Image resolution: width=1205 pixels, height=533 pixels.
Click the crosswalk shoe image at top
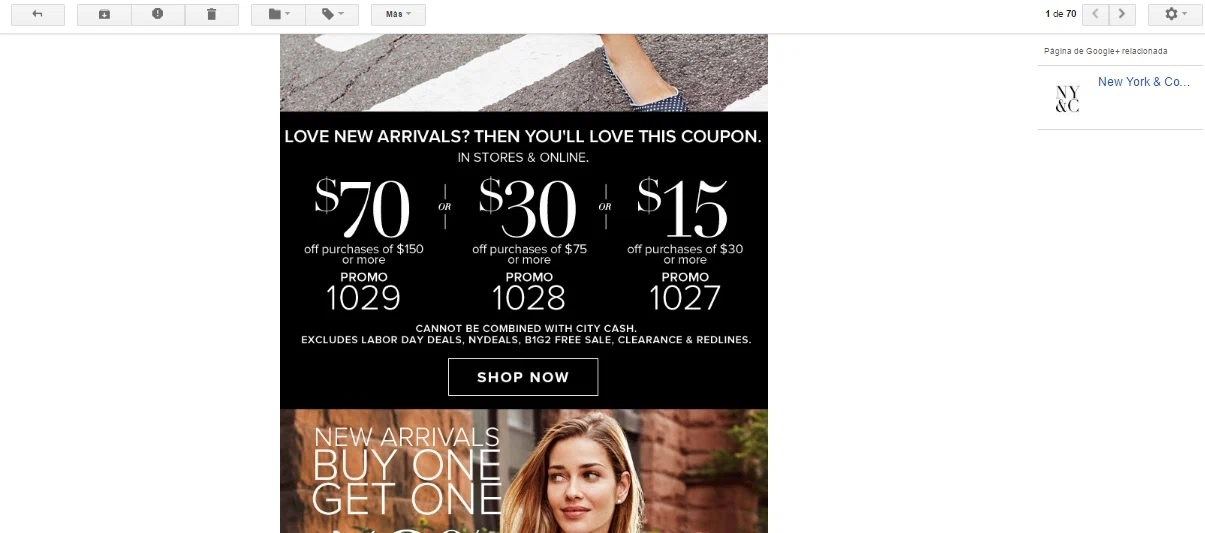pos(524,72)
